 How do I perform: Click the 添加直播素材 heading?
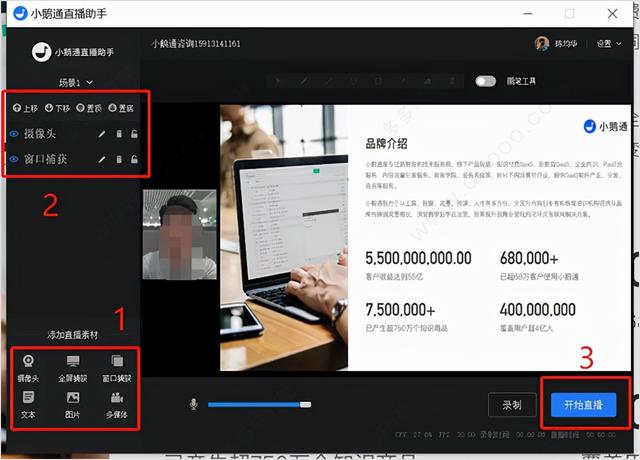[73, 335]
